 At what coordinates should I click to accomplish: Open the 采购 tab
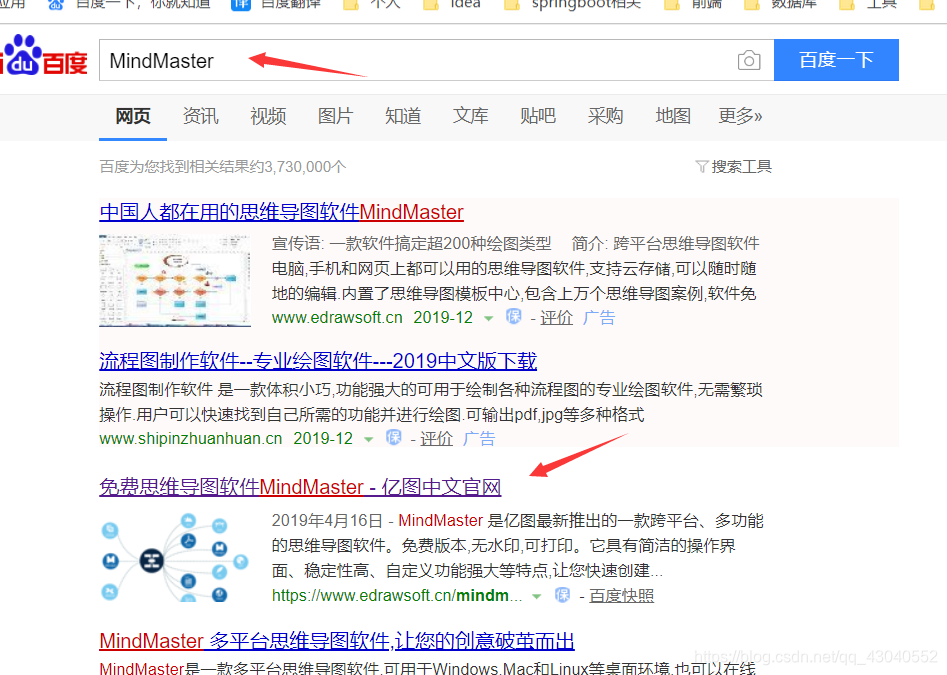pos(605,116)
